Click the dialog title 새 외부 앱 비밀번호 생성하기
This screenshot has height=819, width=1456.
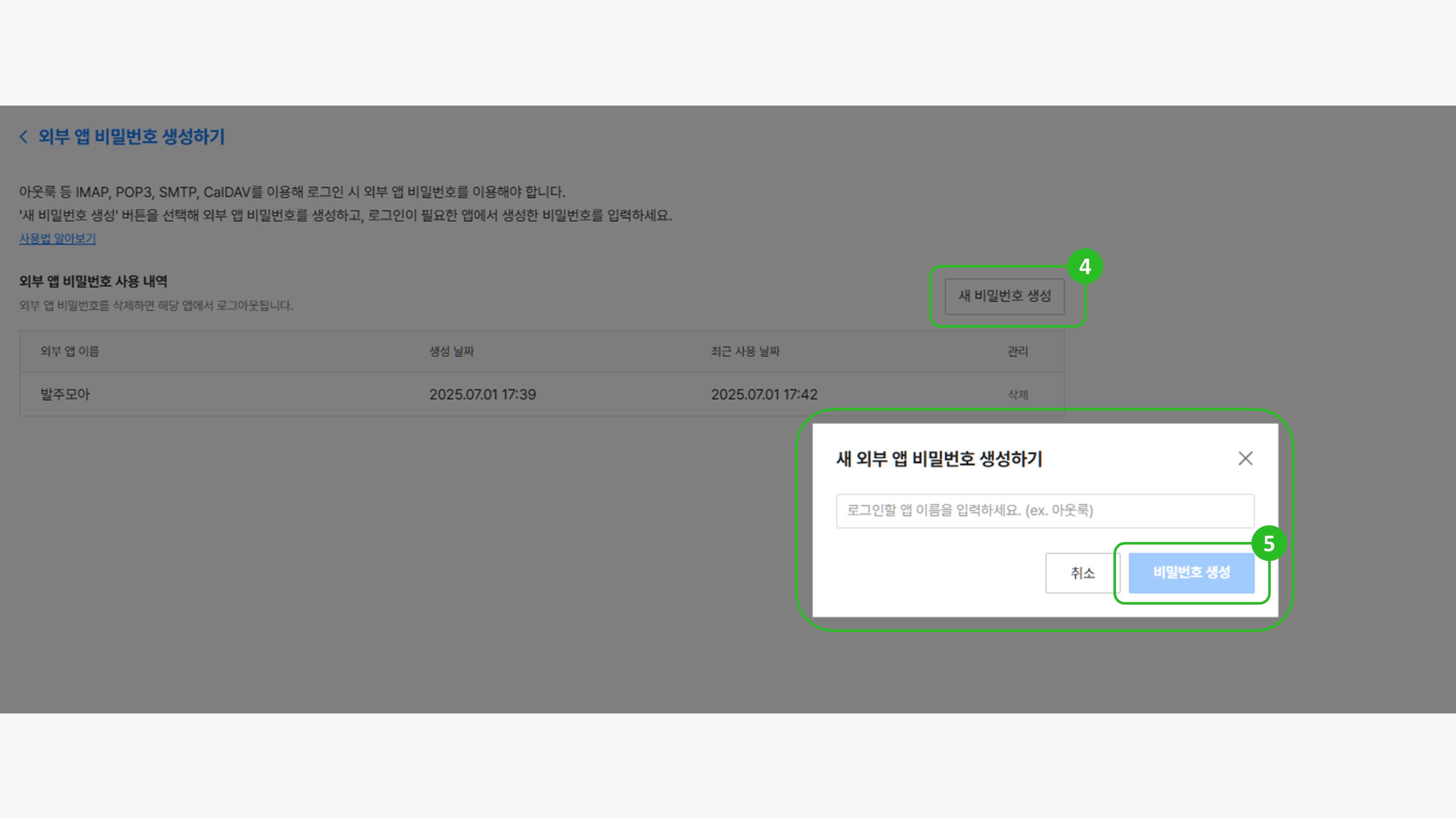tap(939, 459)
